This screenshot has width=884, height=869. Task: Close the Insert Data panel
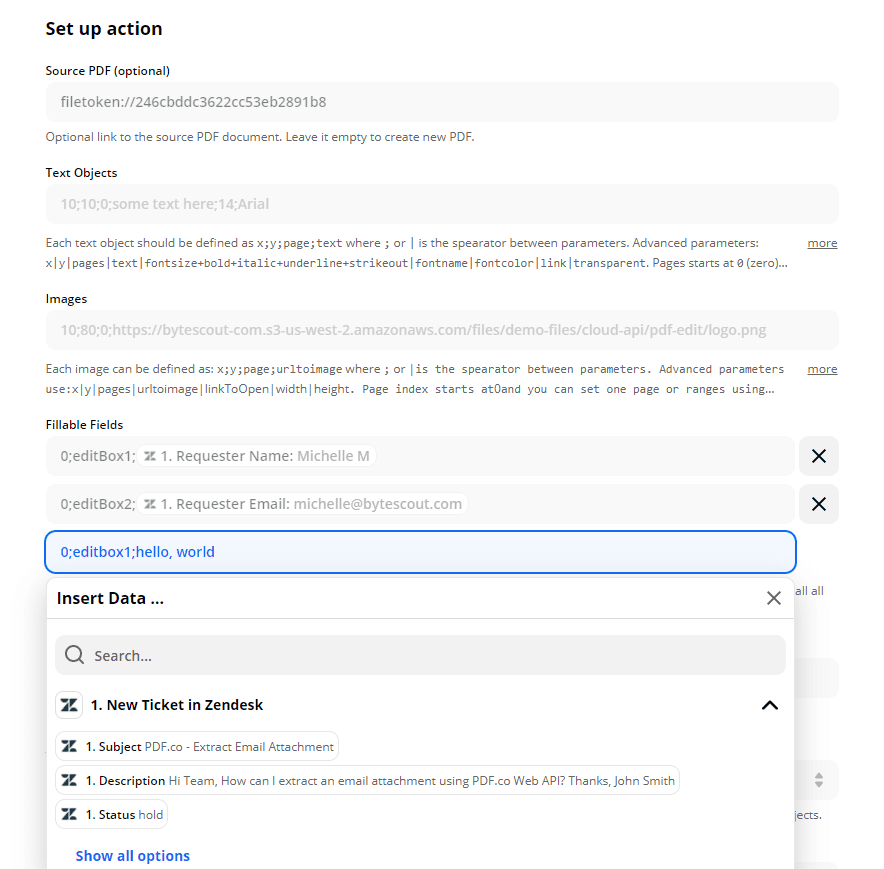pos(773,598)
